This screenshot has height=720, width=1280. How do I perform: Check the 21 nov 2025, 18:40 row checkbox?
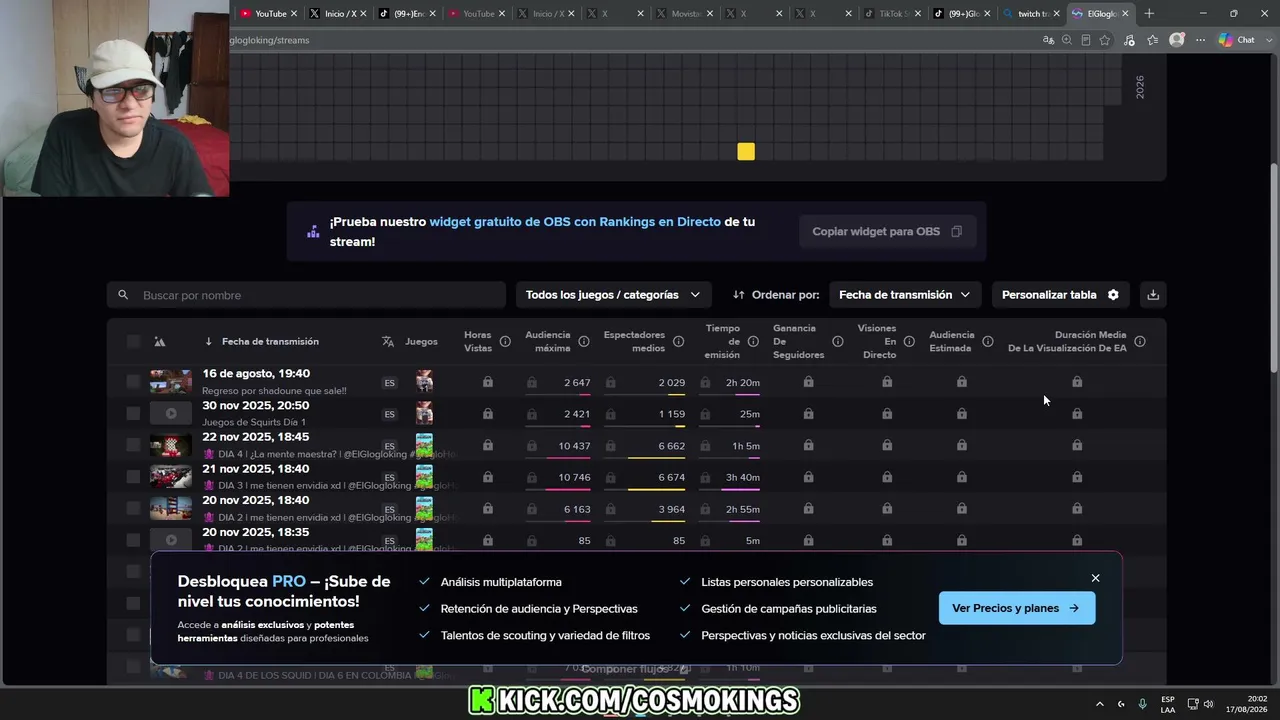tap(133, 477)
